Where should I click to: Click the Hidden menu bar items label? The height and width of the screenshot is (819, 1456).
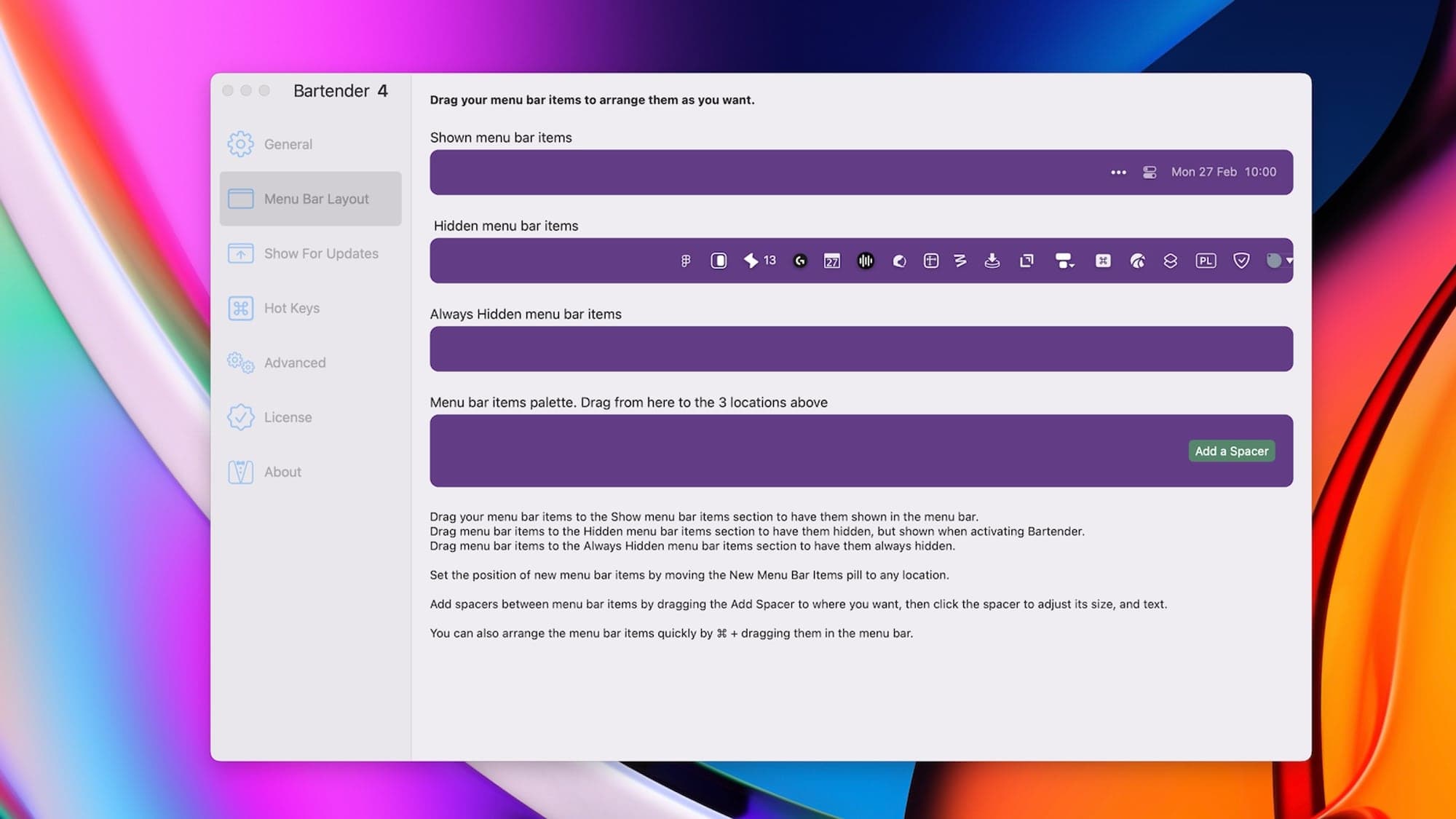tap(506, 226)
